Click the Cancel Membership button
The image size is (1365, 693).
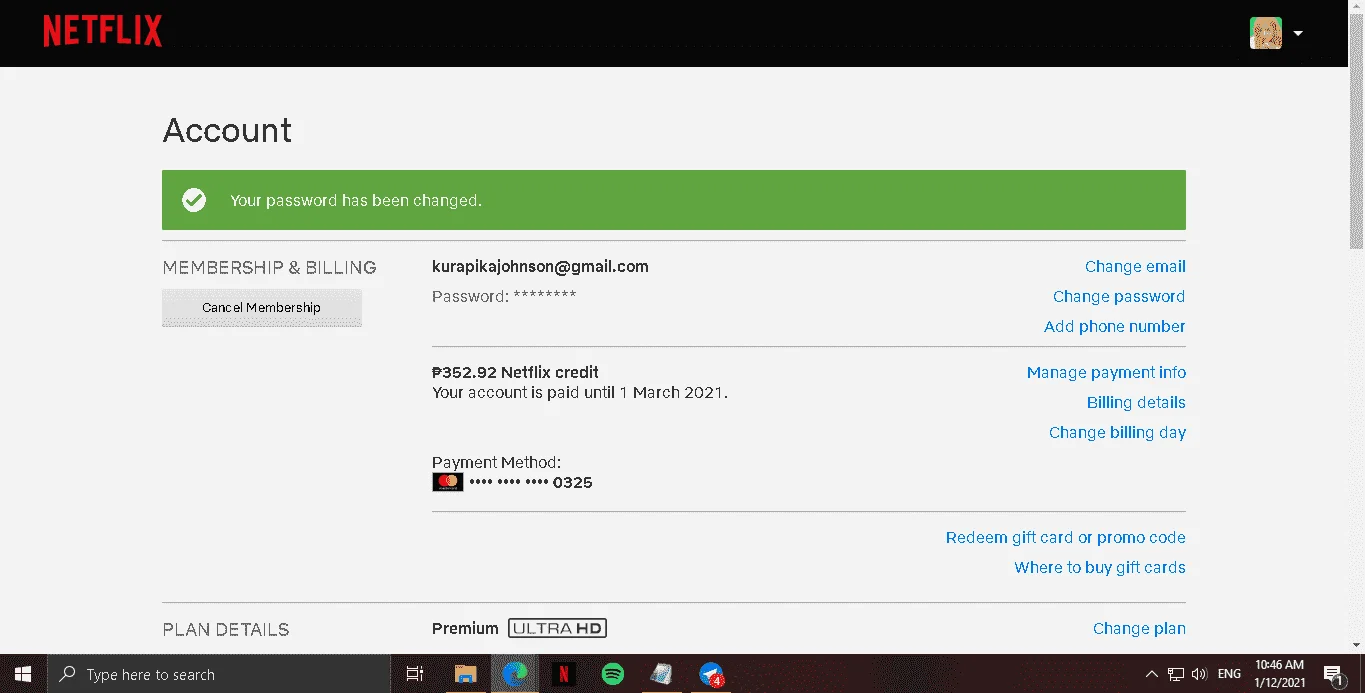[x=262, y=307]
